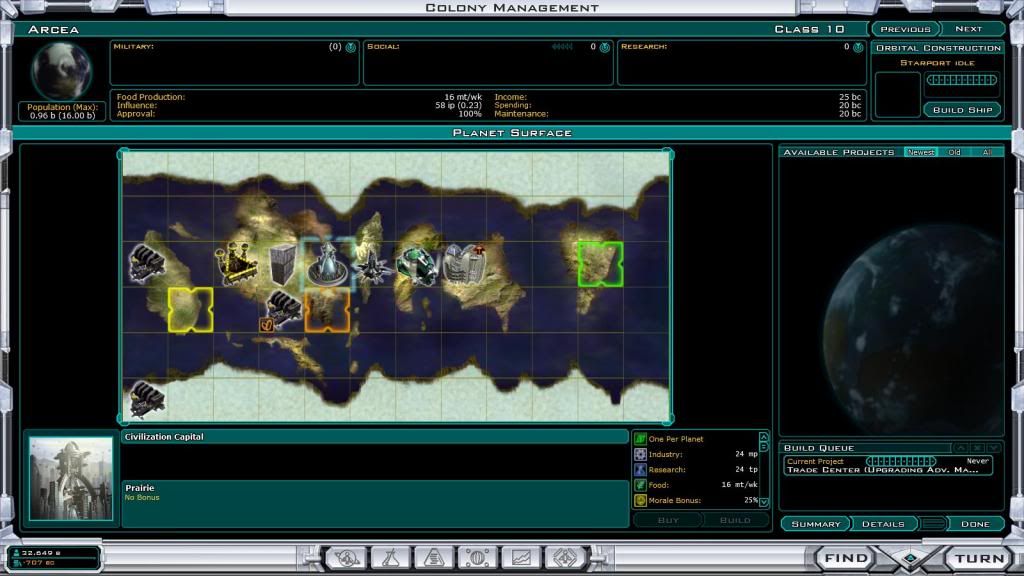
Task: Click the "Starport Idle" status text
Action: click(x=937, y=63)
